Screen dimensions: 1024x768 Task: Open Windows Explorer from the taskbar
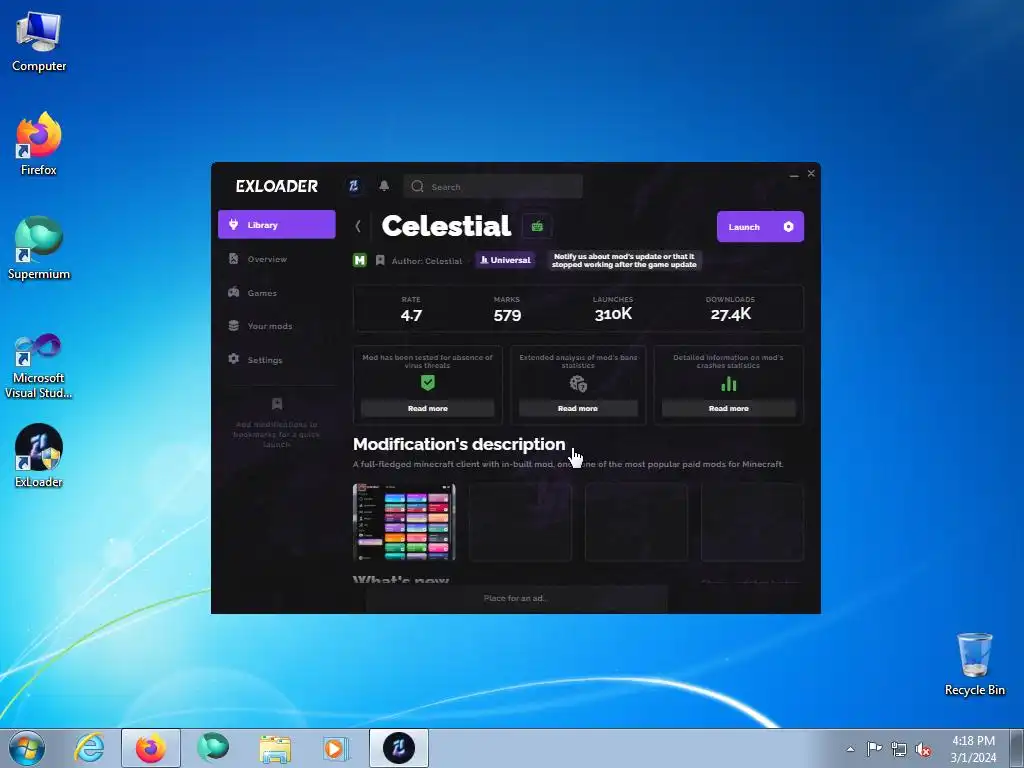[x=275, y=748]
